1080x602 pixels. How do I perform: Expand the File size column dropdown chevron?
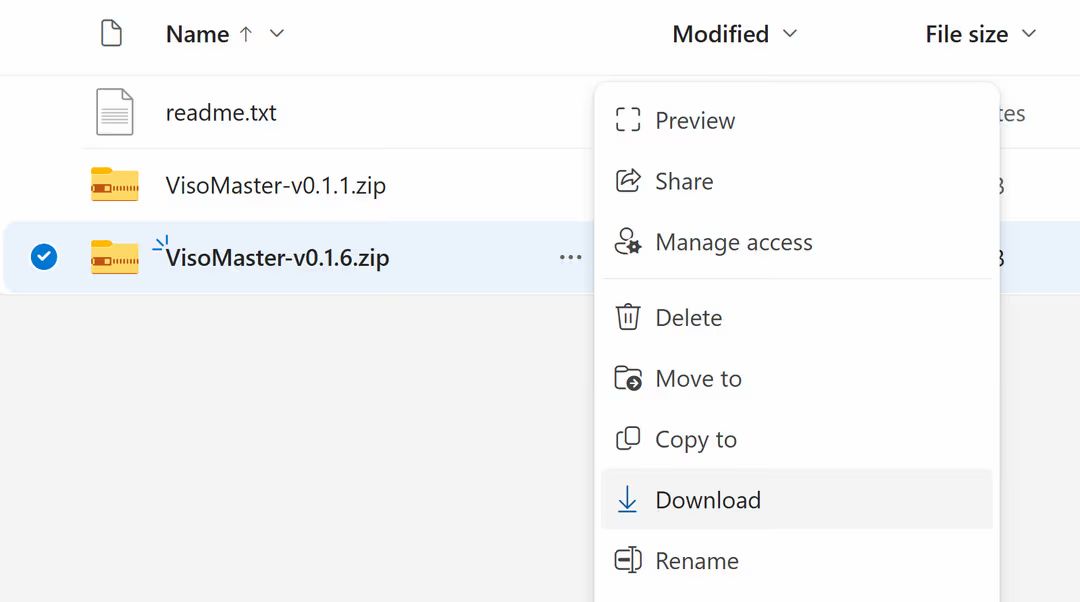[x=1028, y=33]
